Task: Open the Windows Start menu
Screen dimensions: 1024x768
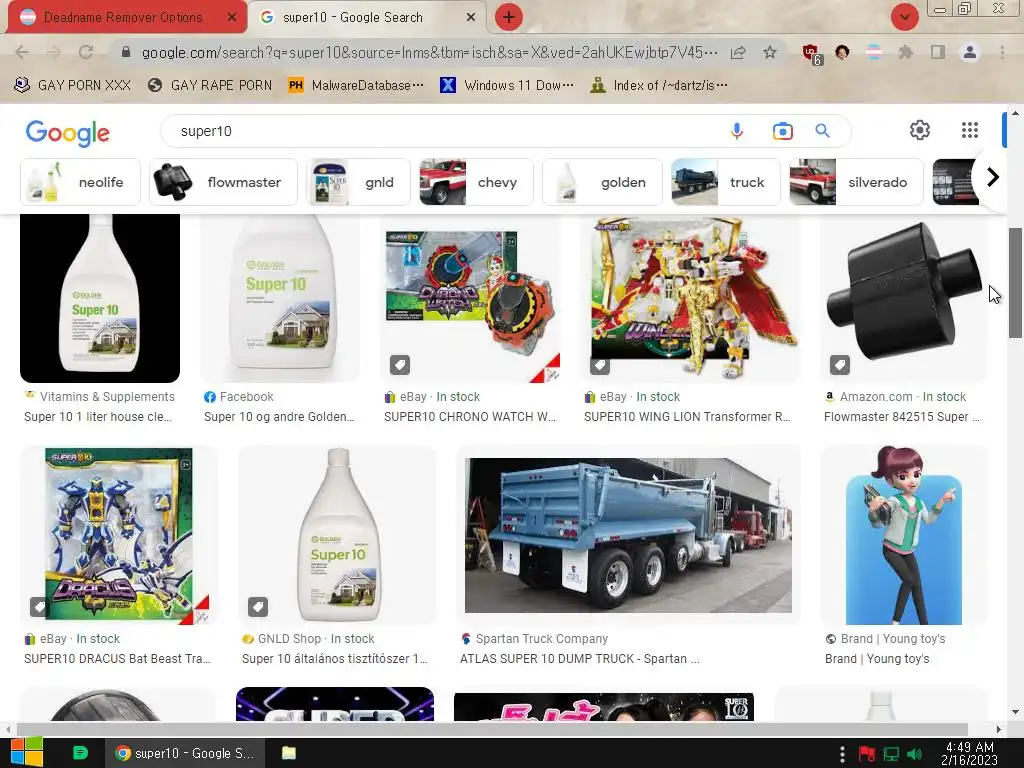Action: click(x=27, y=753)
